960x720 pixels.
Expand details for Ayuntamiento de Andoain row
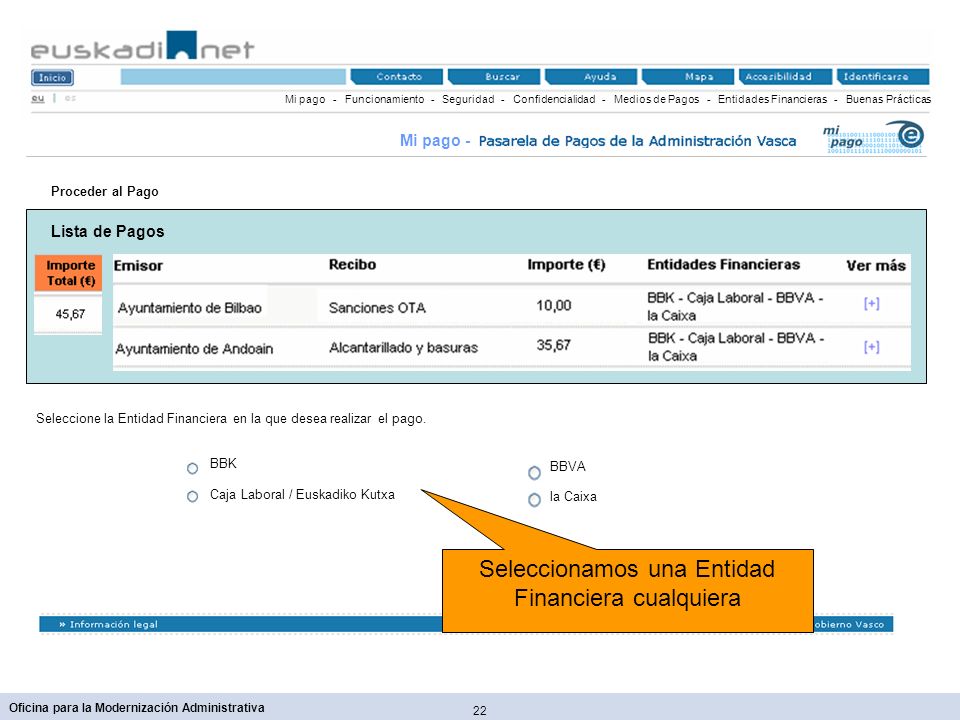click(871, 347)
